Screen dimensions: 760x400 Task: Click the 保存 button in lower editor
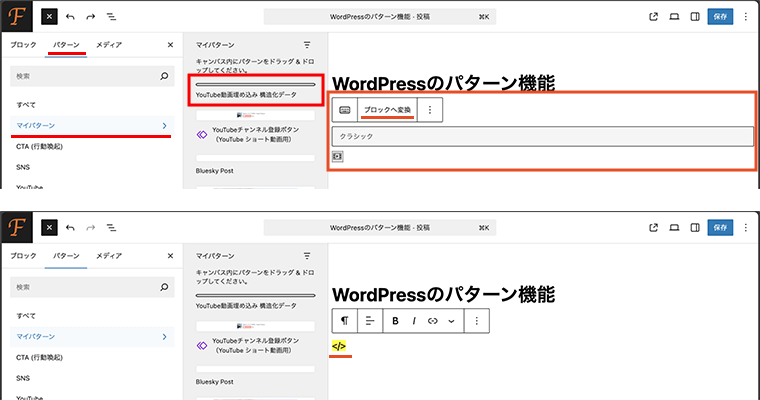[720, 227]
